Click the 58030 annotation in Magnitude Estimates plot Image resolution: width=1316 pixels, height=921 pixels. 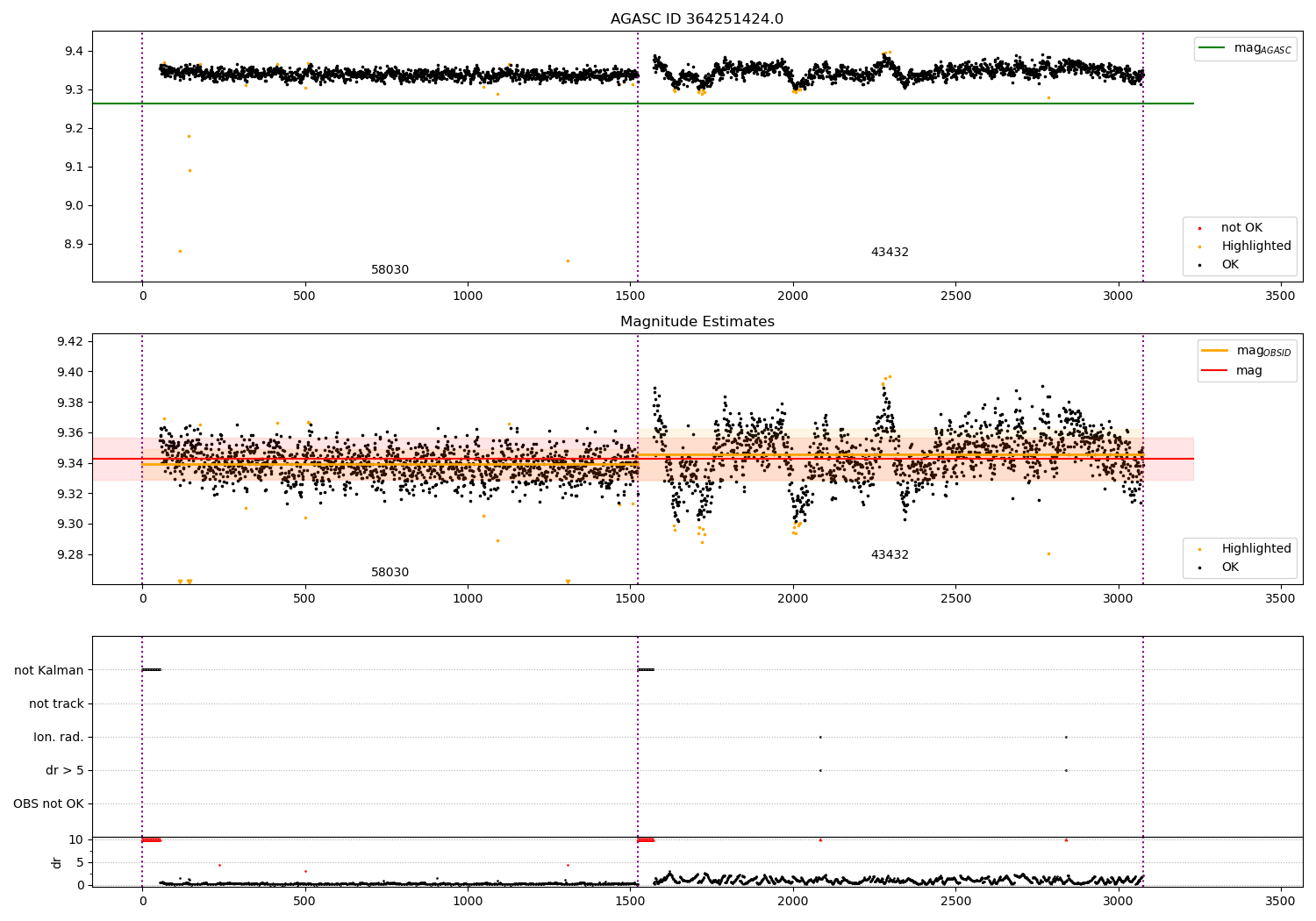(x=390, y=573)
